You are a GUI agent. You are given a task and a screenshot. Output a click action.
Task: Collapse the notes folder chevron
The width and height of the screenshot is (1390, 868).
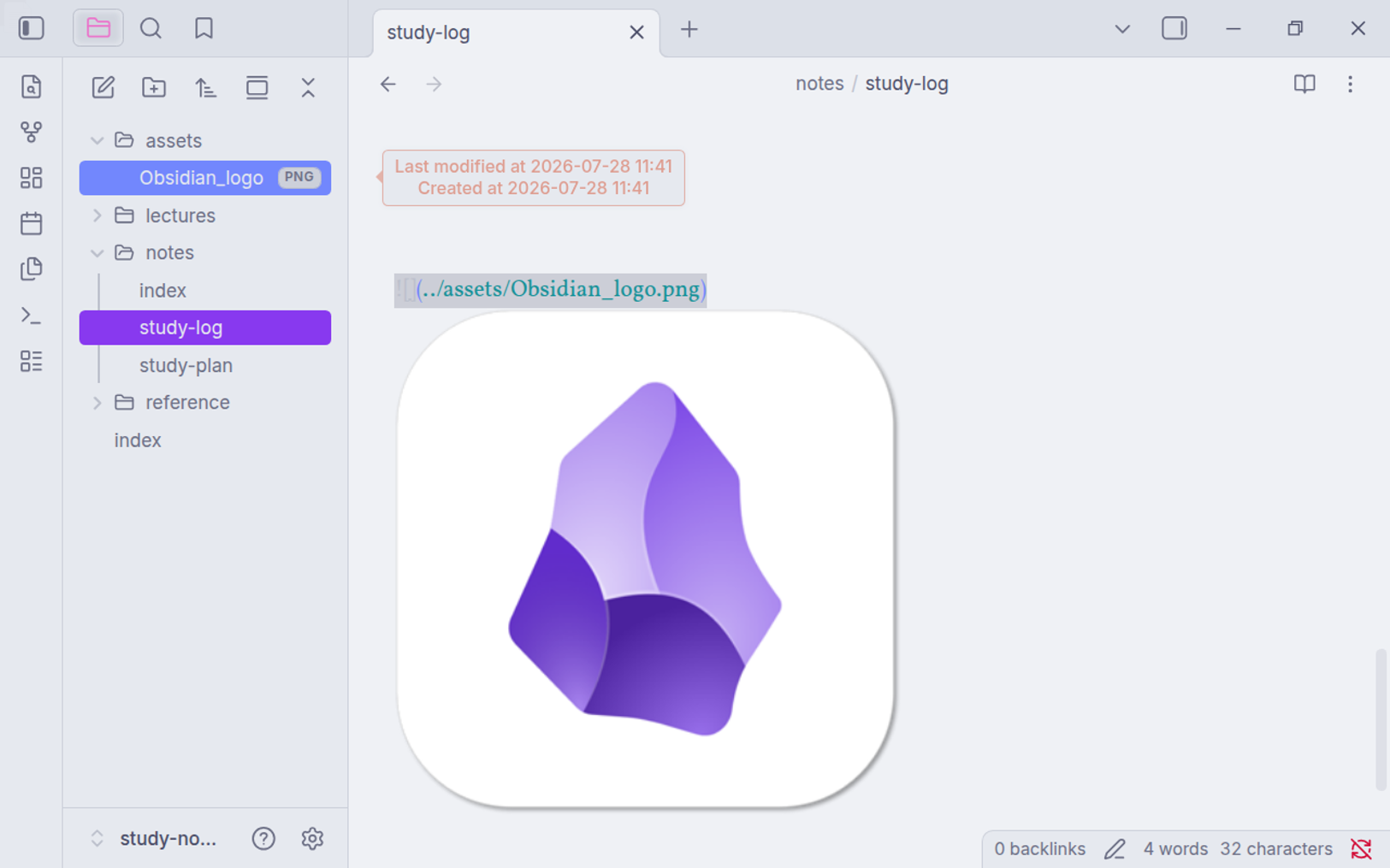click(x=97, y=253)
